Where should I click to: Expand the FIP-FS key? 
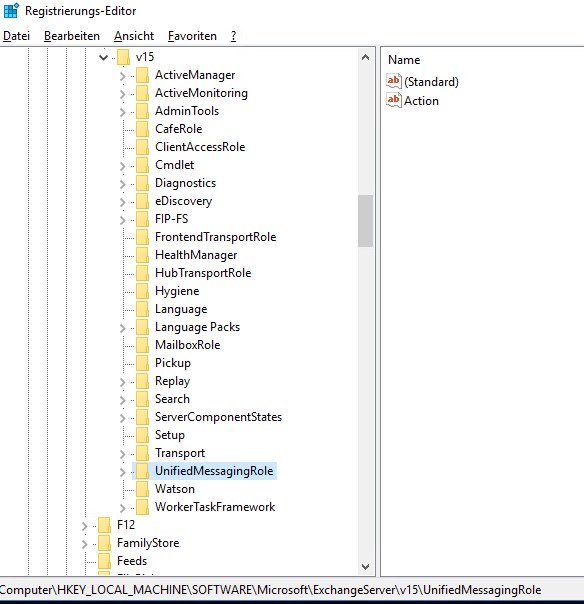[123, 220]
